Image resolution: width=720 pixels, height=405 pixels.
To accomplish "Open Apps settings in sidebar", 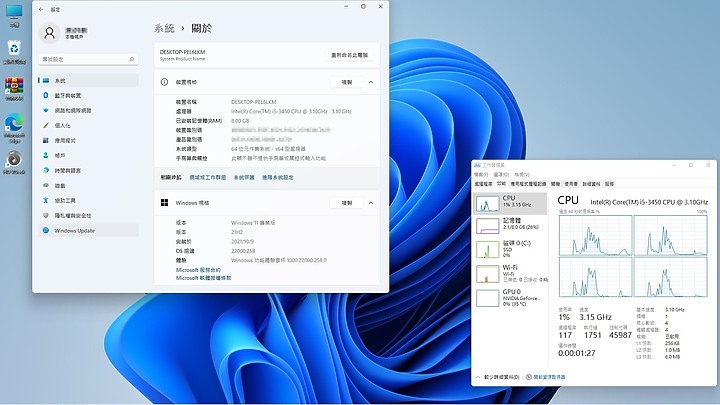I will tap(88, 141).
